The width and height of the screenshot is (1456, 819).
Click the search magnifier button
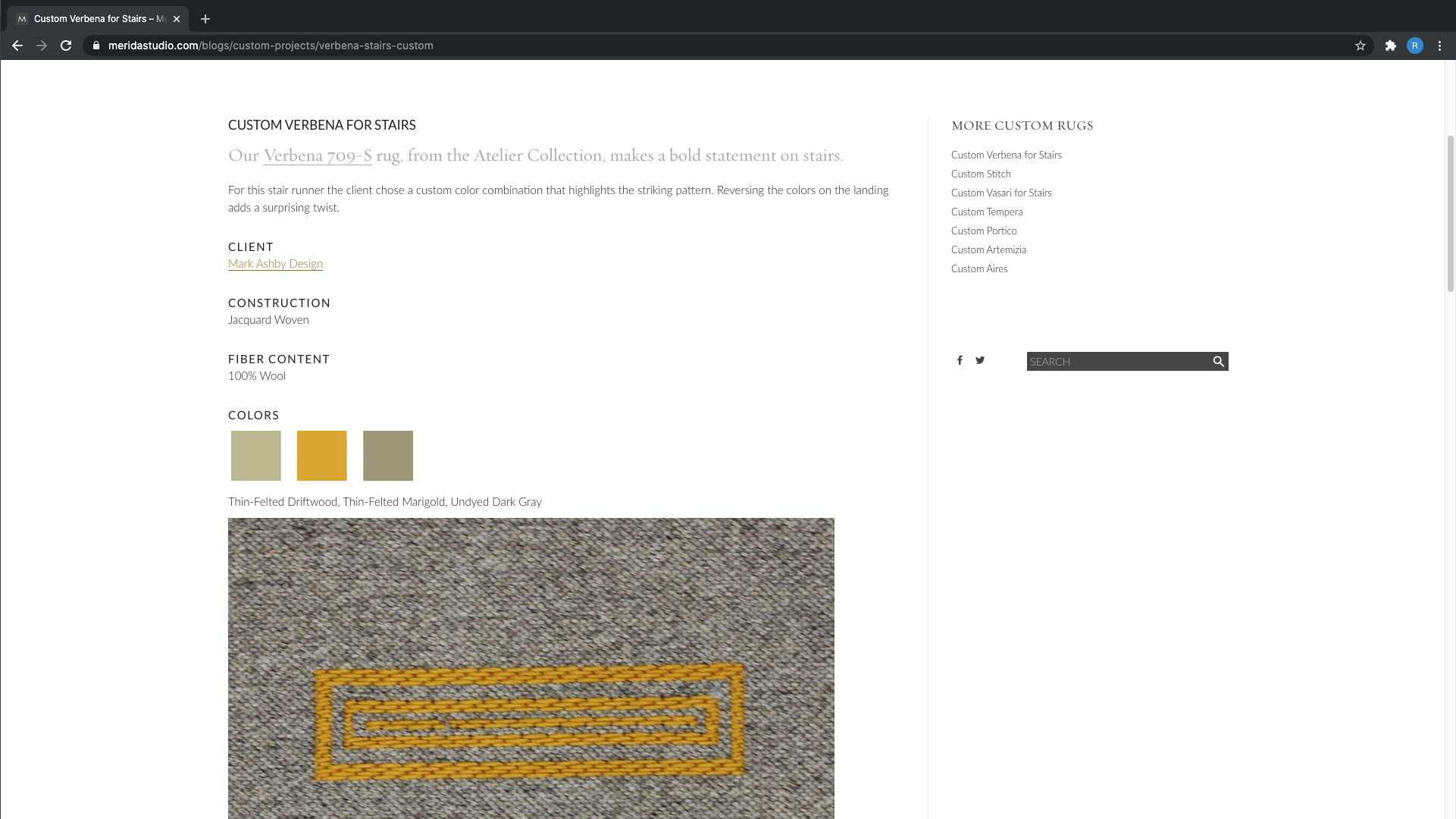point(1218,361)
